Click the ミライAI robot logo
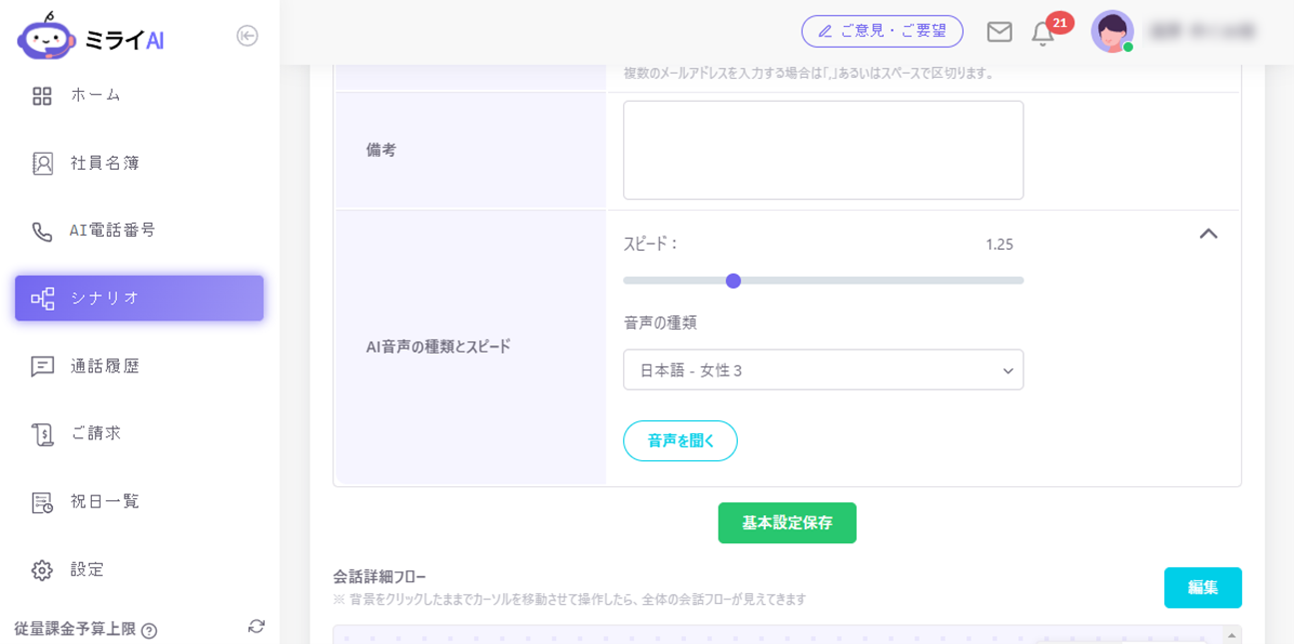This screenshot has width=1294, height=644. pyautogui.click(x=46, y=37)
